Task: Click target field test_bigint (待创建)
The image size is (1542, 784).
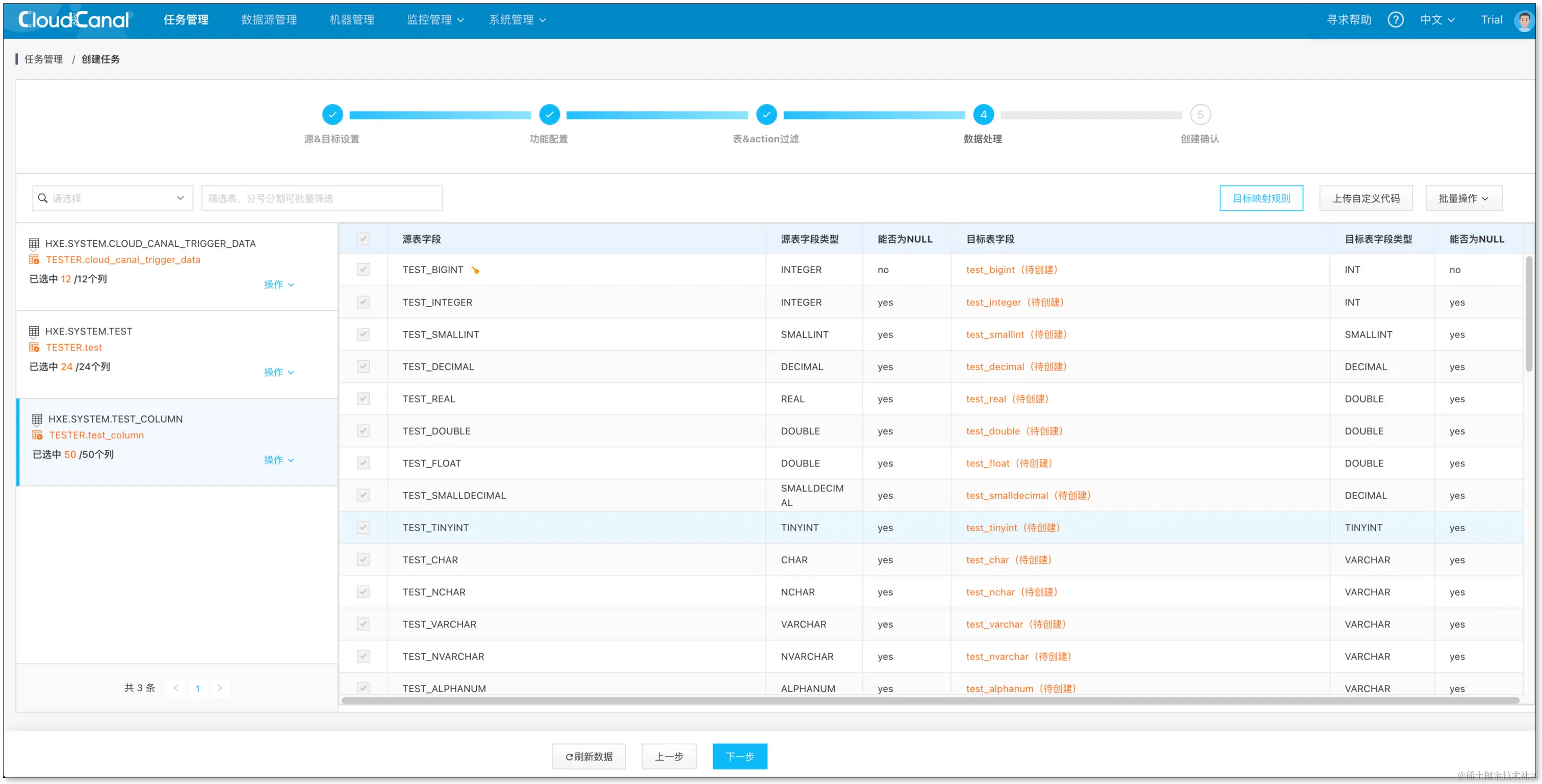Action: pyautogui.click(x=1012, y=270)
